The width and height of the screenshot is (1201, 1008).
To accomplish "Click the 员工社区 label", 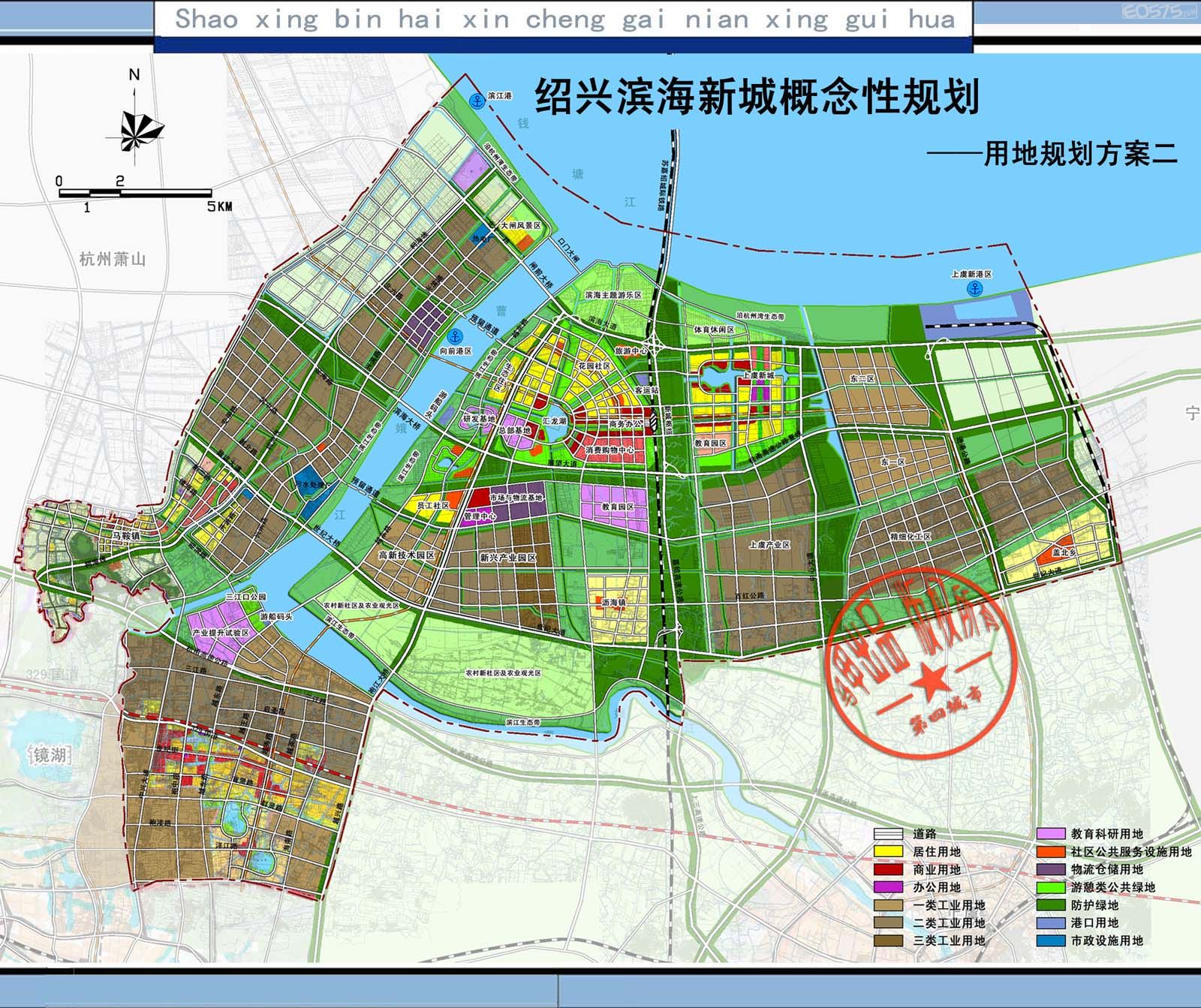I will [x=433, y=506].
